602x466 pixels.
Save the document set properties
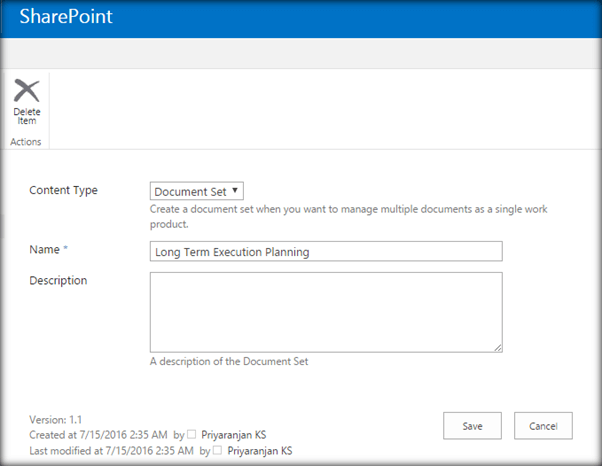pos(472,426)
